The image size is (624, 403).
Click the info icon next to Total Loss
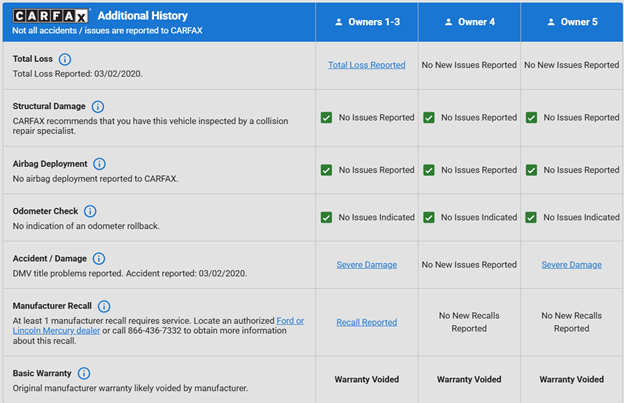point(65,59)
